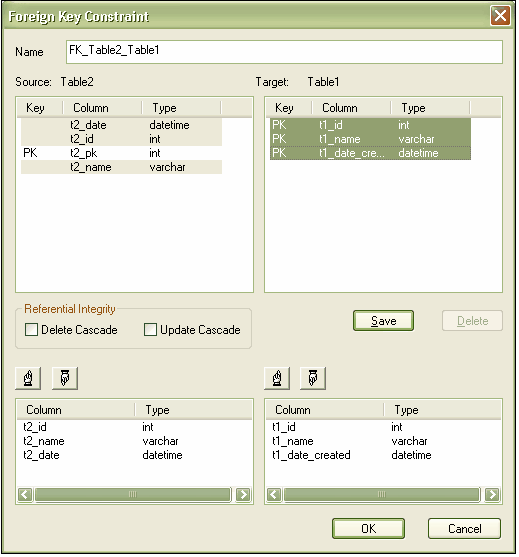Select the t1_id row in upper target list
This screenshot has width=519, height=557.
[371, 125]
